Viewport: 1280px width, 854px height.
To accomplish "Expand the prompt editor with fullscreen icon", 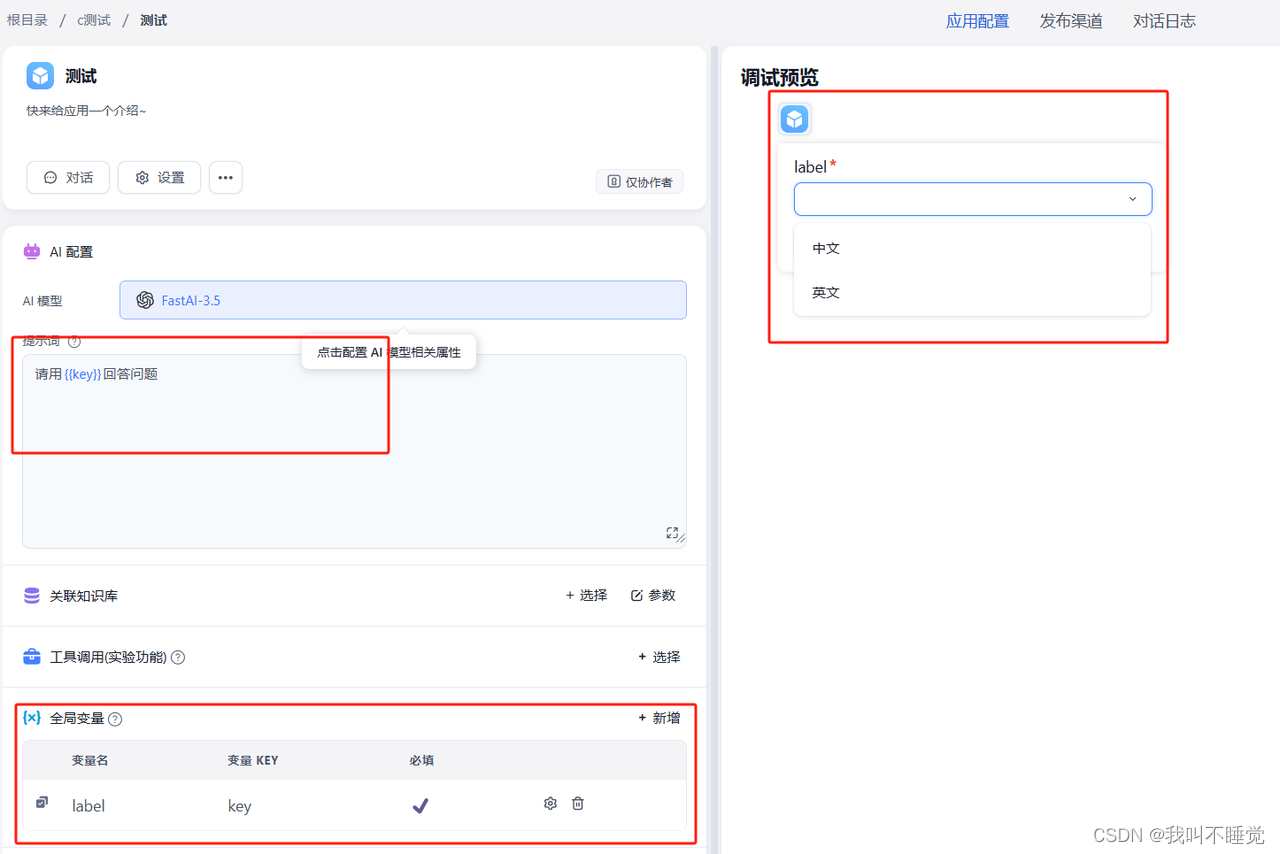I will coord(673,533).
